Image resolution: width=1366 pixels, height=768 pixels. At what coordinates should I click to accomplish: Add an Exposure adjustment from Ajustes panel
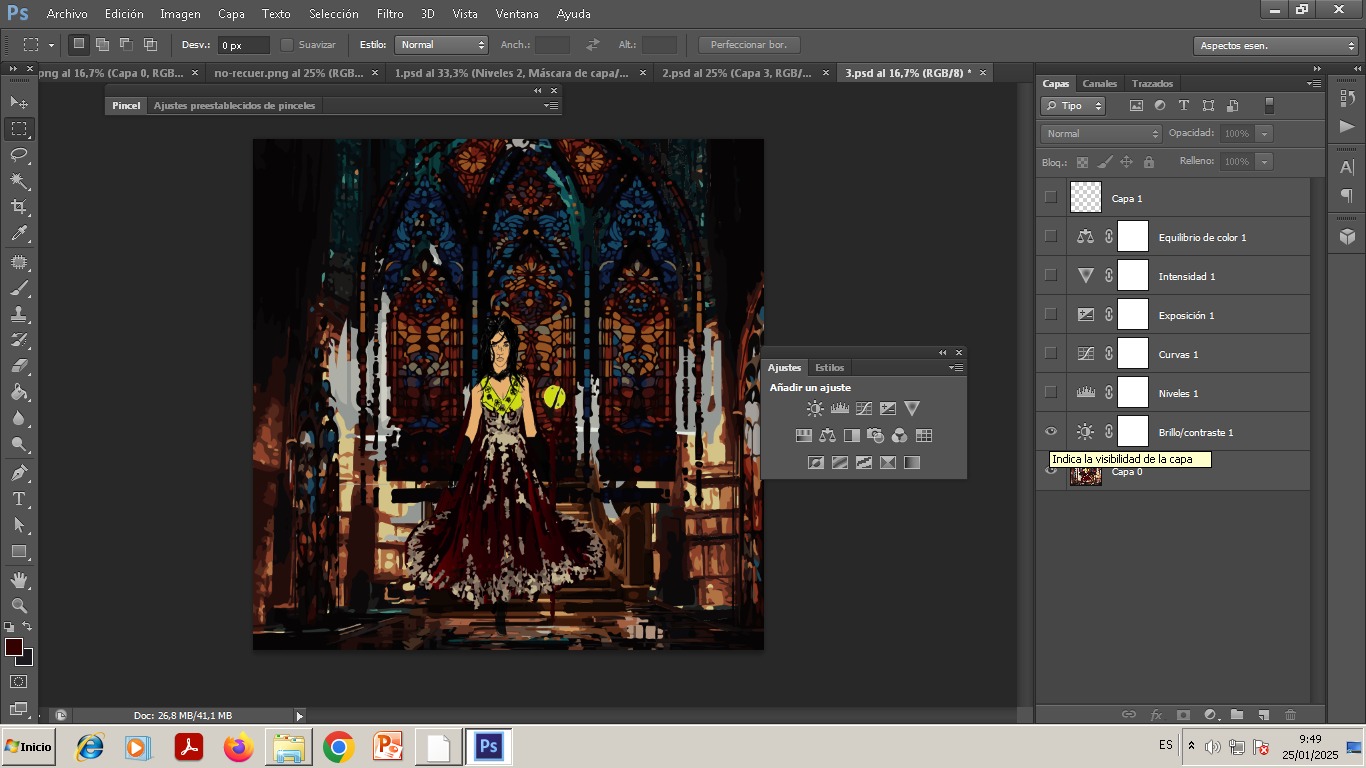click(x=887, y=409)
